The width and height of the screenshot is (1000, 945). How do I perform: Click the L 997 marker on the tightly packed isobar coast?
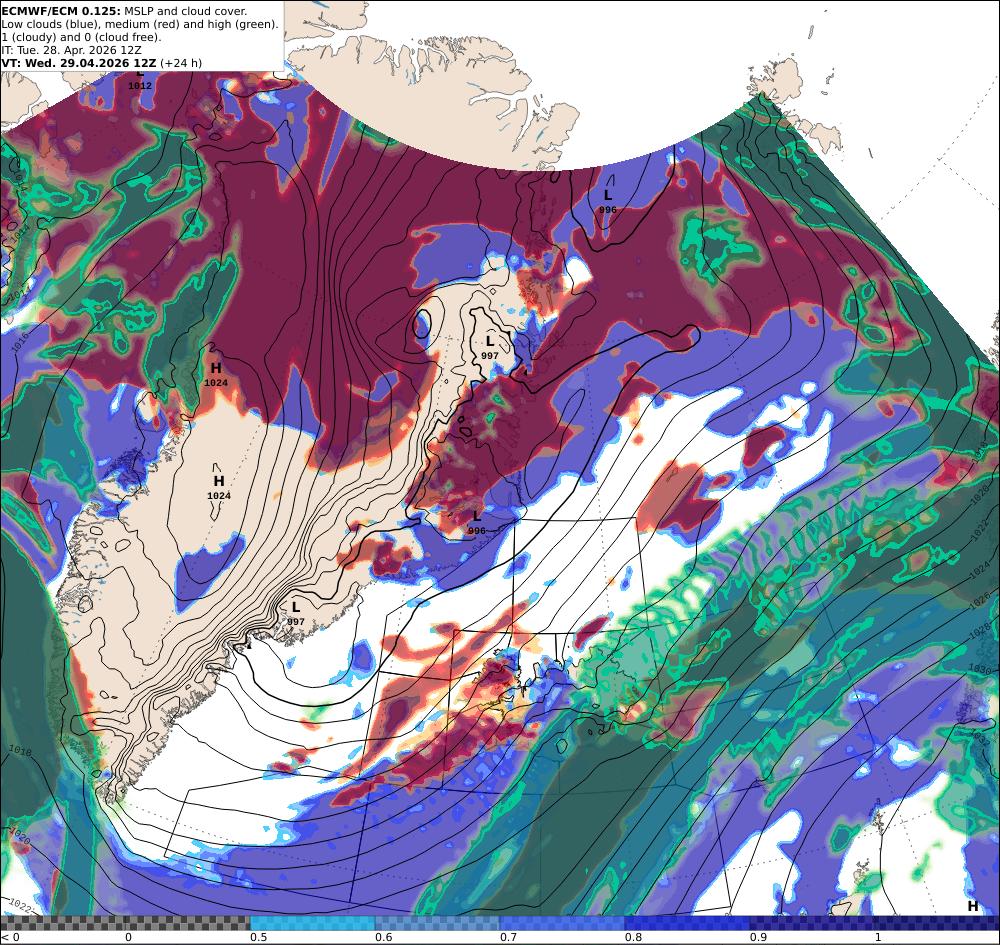295,613
